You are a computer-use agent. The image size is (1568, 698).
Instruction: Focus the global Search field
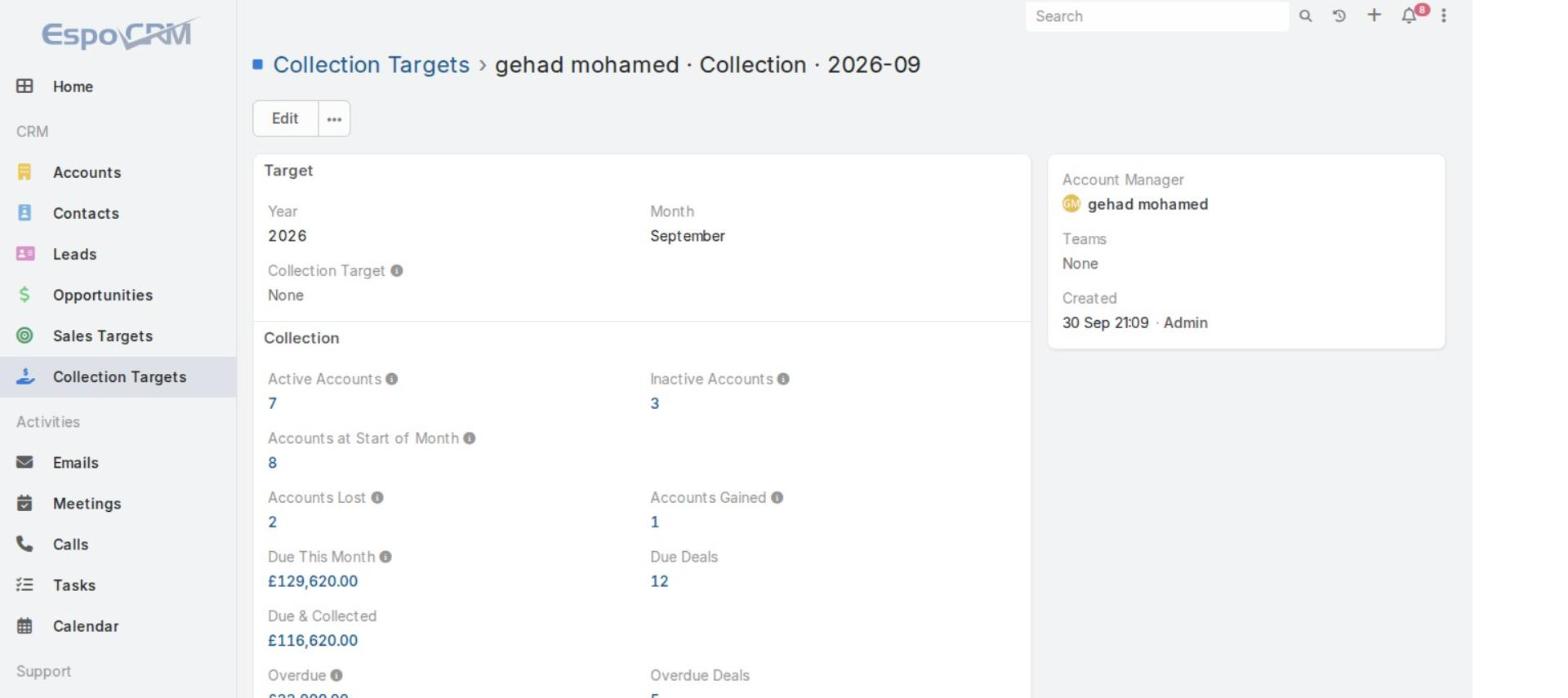click(x=1157, y=16)
